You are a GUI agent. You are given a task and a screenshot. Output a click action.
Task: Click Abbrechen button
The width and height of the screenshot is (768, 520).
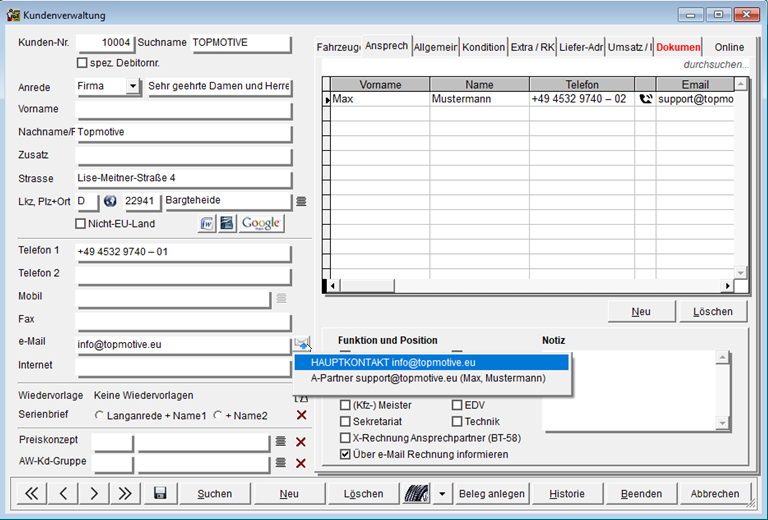pos(715,494)
